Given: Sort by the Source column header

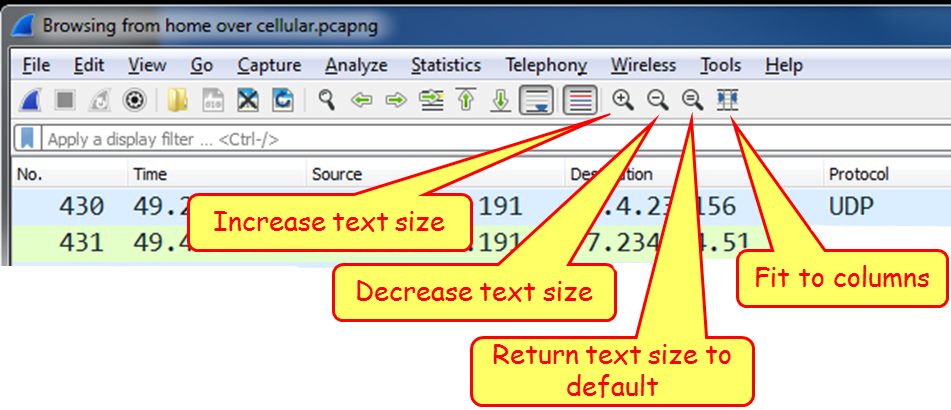Looking at the screenshot, I should pos(435,175).
